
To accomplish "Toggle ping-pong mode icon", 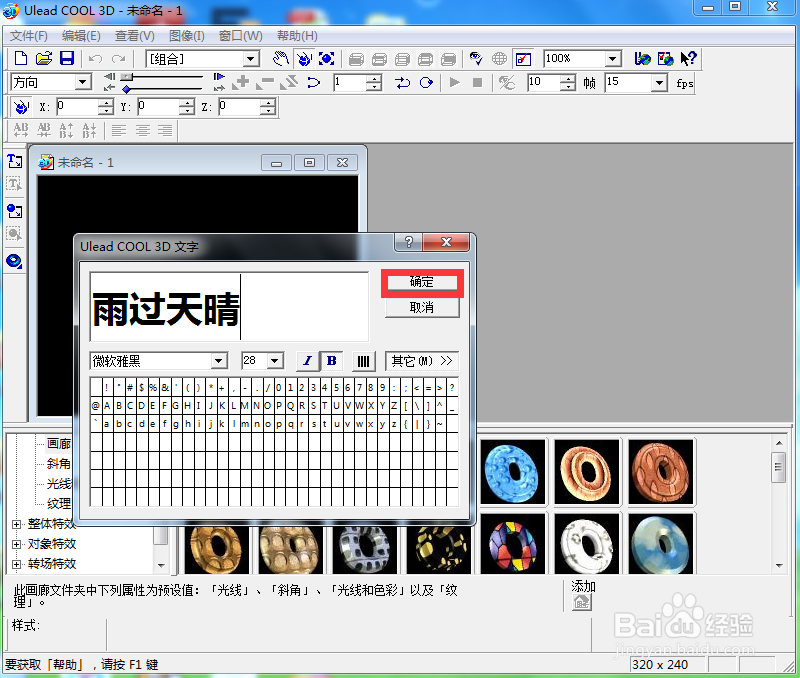I will 403,83.
